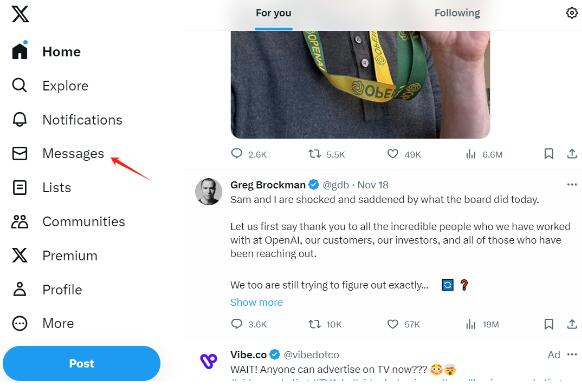This screenshot has width=582, height=390.
Task: Bookmark Greg Brockman's post
Action: tap(549, 324)
